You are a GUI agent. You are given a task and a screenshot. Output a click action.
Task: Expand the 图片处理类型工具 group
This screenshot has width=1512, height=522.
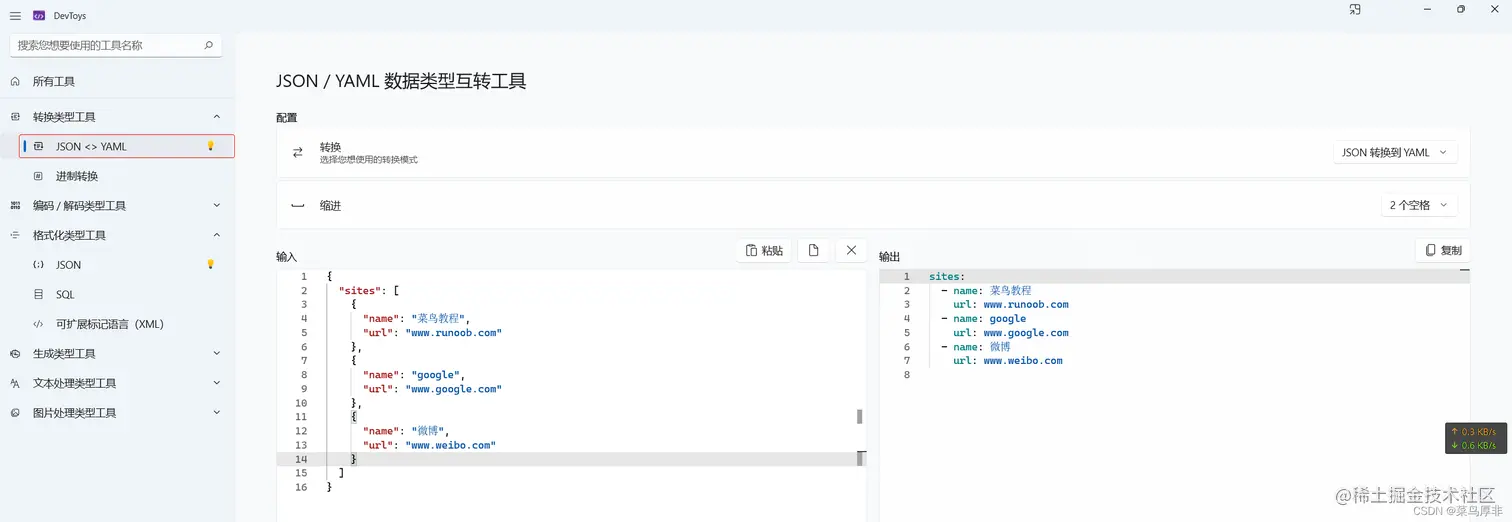(118, 413)
